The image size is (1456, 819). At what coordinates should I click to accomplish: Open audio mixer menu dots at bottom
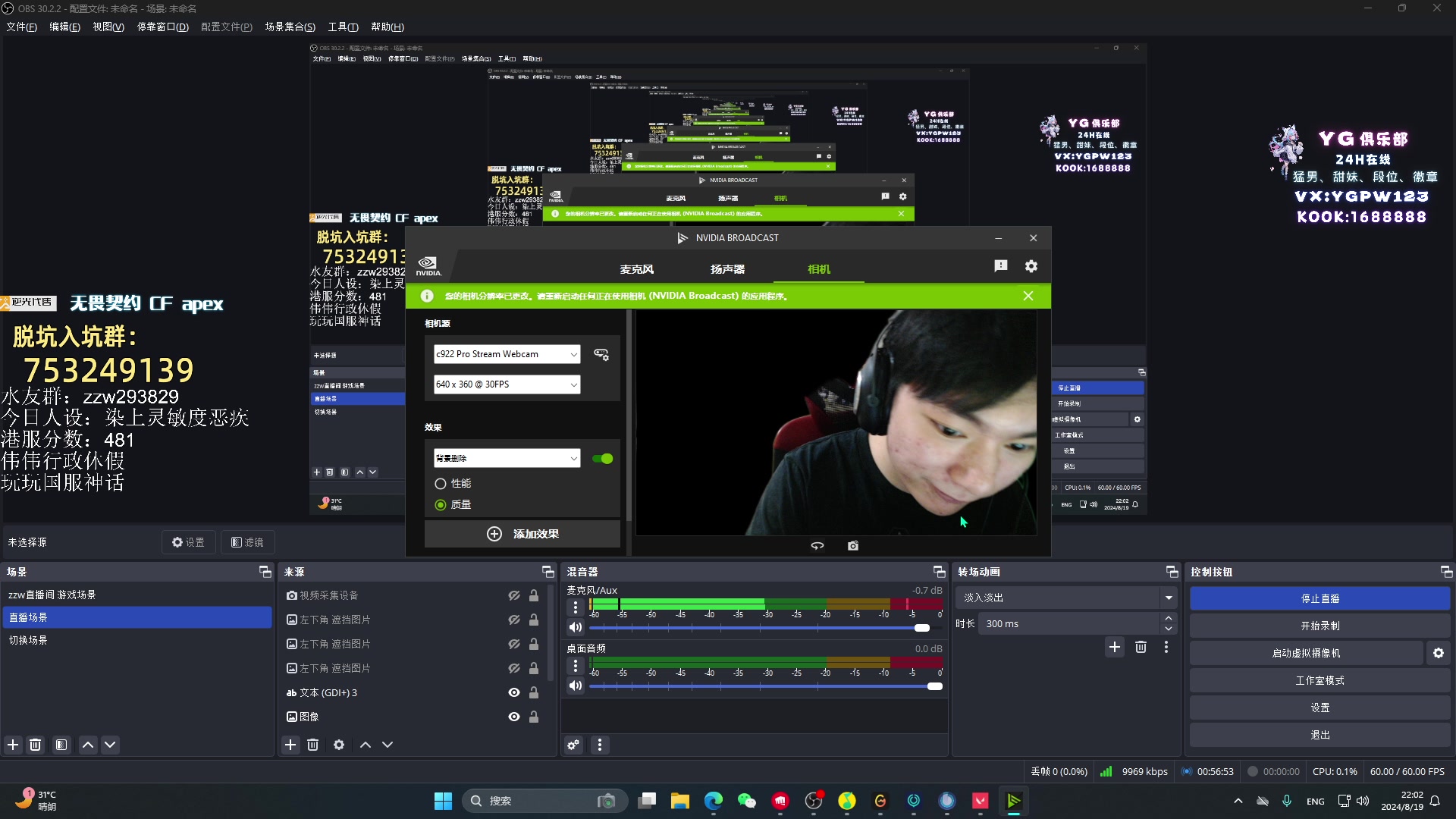[x=600, y=745]
